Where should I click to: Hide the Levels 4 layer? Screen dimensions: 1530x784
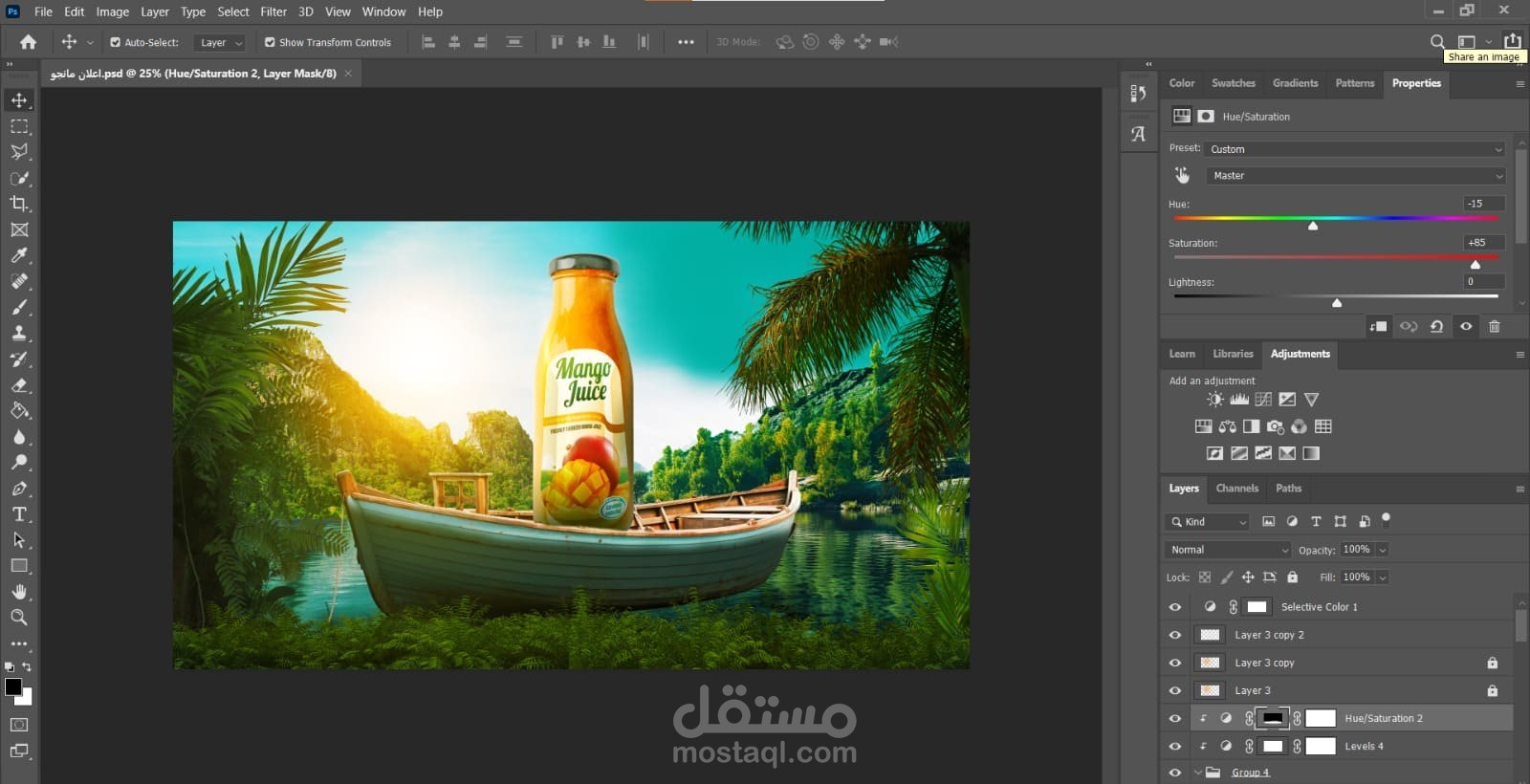tap(1175, 746)
